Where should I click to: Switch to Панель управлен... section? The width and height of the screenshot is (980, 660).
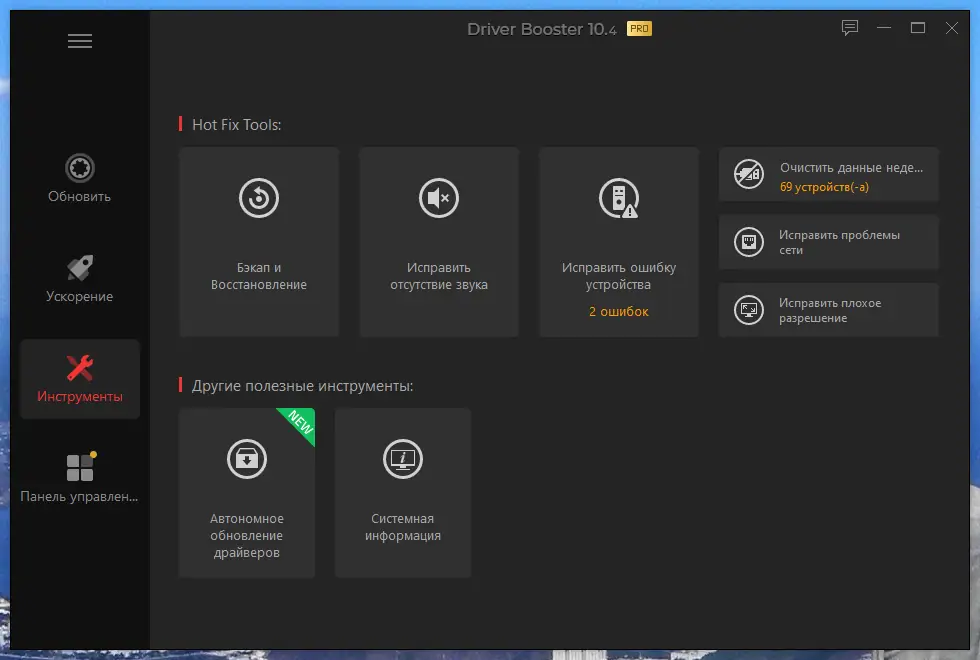pyautogui.click(x=79, y=468)
